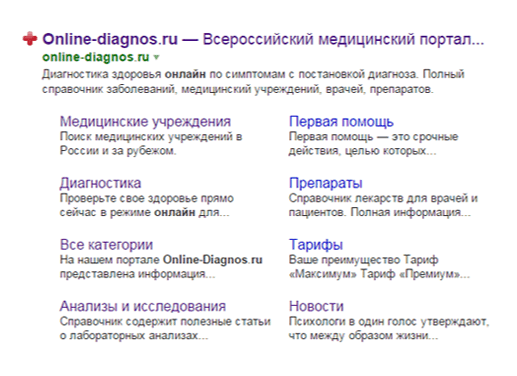Viewport: 517px width, 376px height.
Task: Click the text 'о лабораторных анализах...'
Action: click(x=134, y=335)
